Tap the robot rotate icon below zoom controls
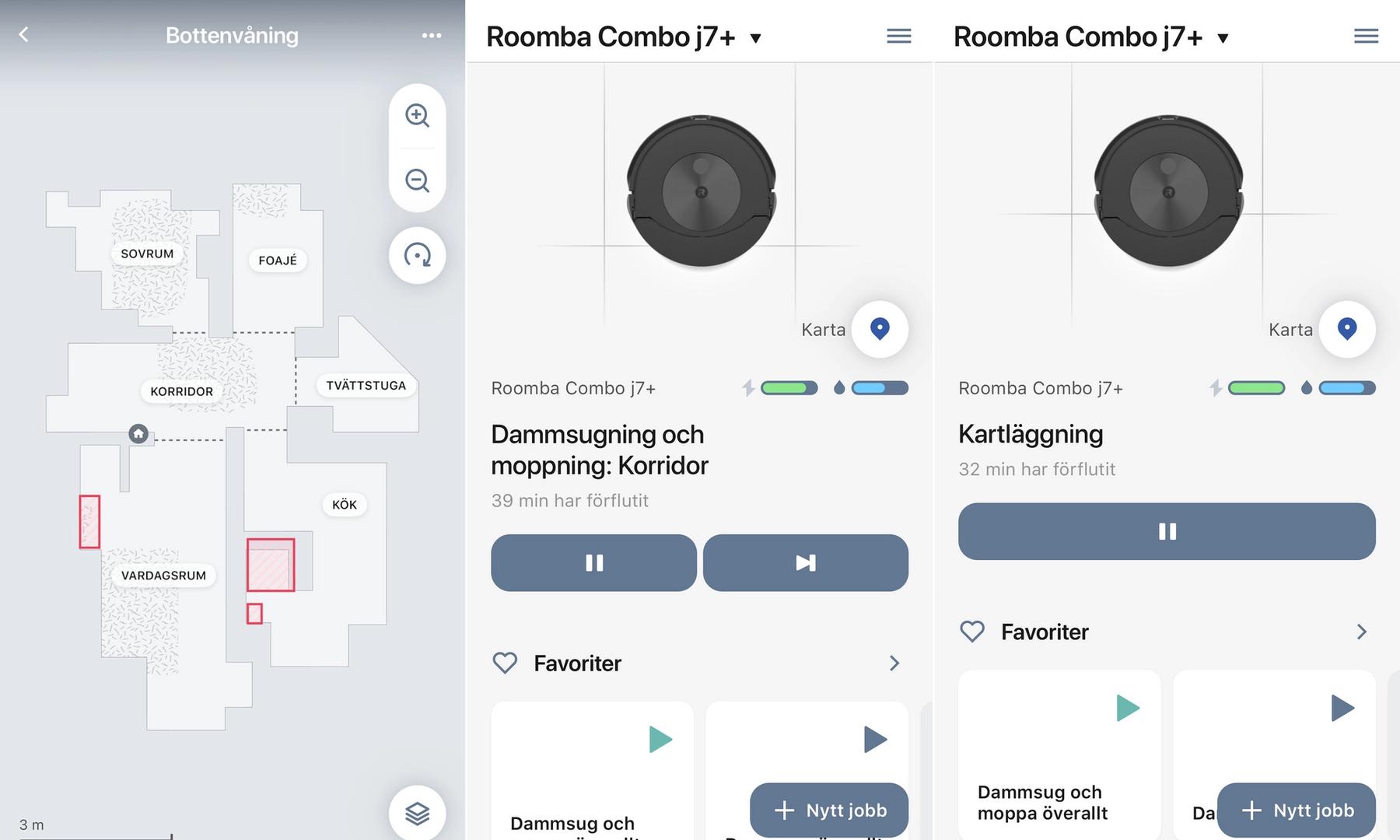The width and height of the screenshot is (1400, 840). [x=418, y=255]
